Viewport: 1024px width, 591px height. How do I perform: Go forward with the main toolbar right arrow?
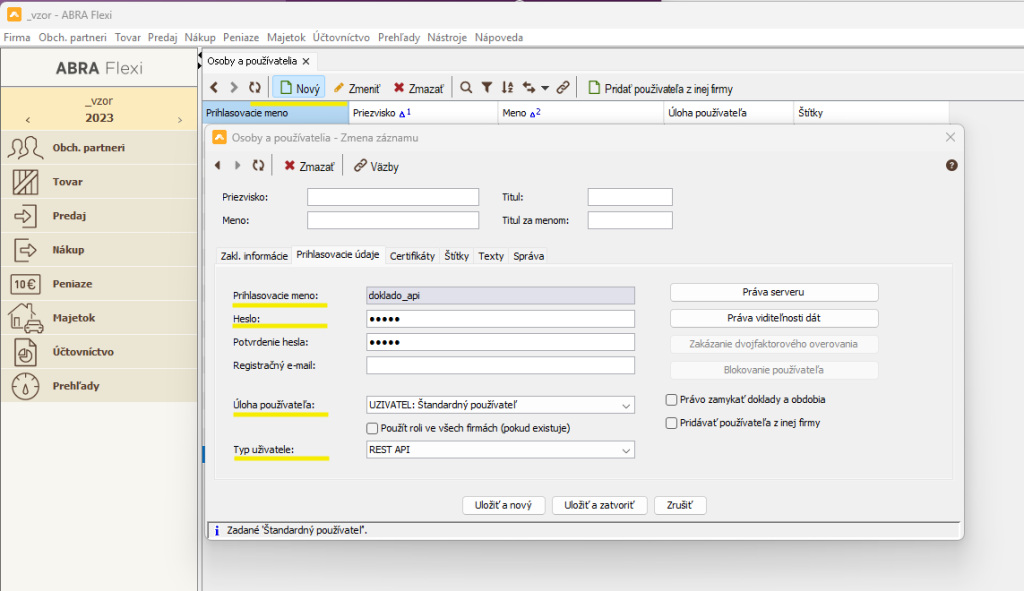(234, 88)
